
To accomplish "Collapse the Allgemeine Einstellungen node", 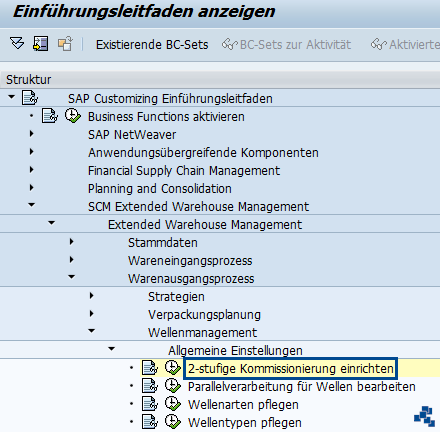I will pos(111,349).
